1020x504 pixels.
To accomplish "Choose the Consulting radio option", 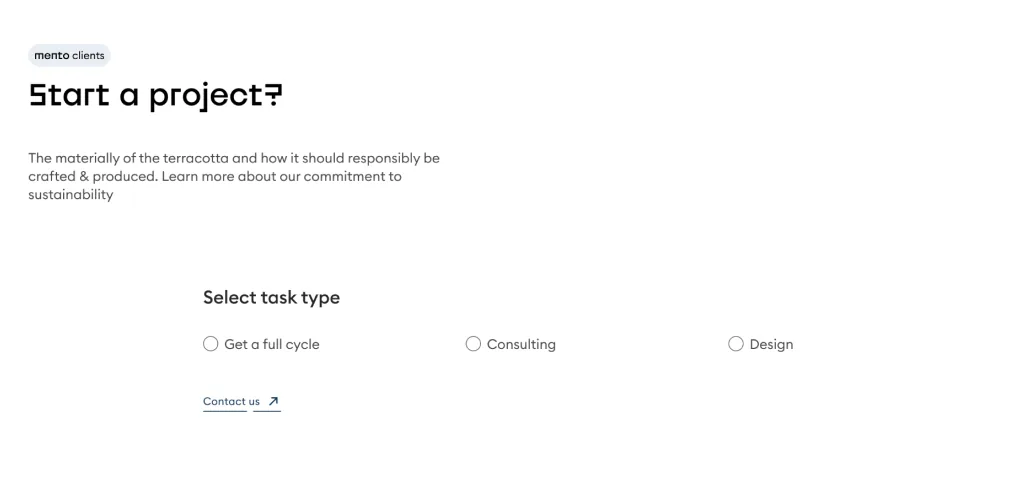I will pyautogui.click(x=473, y=344).
